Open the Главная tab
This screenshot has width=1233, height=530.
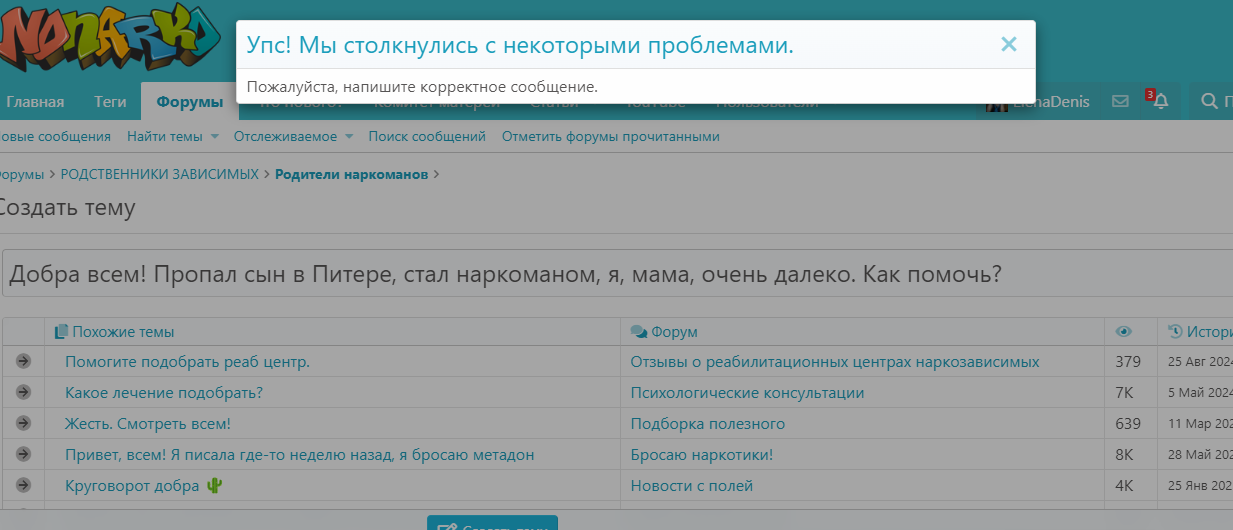35,101
